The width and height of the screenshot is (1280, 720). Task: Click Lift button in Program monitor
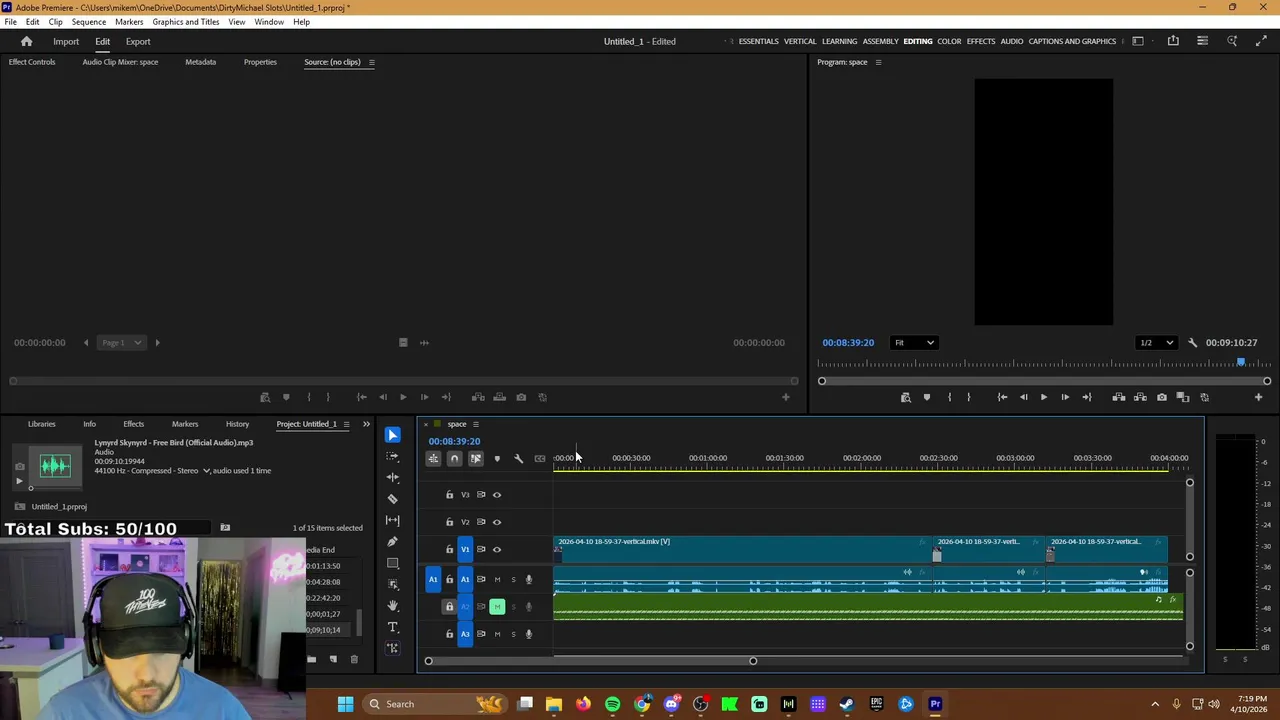pos(1119,397)
